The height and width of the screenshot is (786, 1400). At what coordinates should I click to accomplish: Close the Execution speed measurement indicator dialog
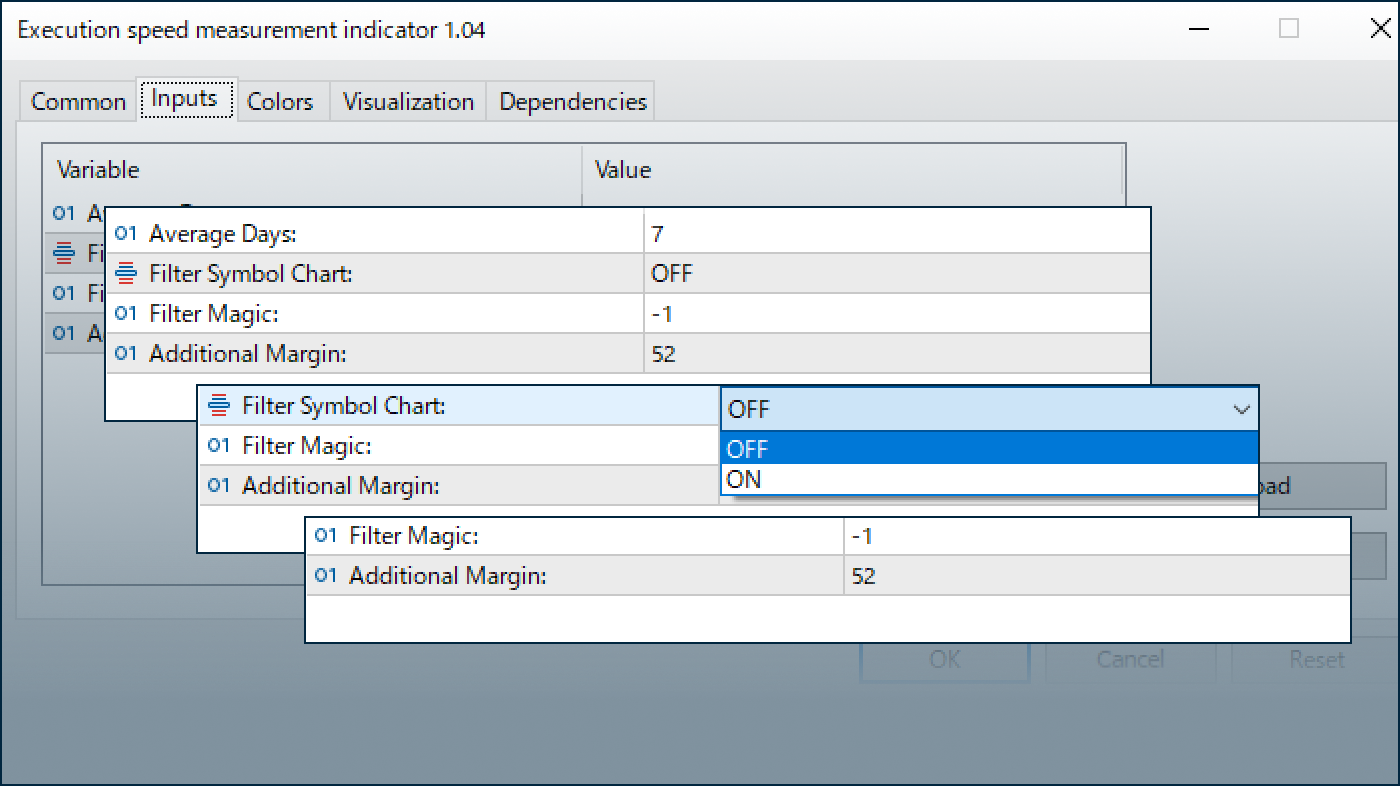pos(1381,29)
